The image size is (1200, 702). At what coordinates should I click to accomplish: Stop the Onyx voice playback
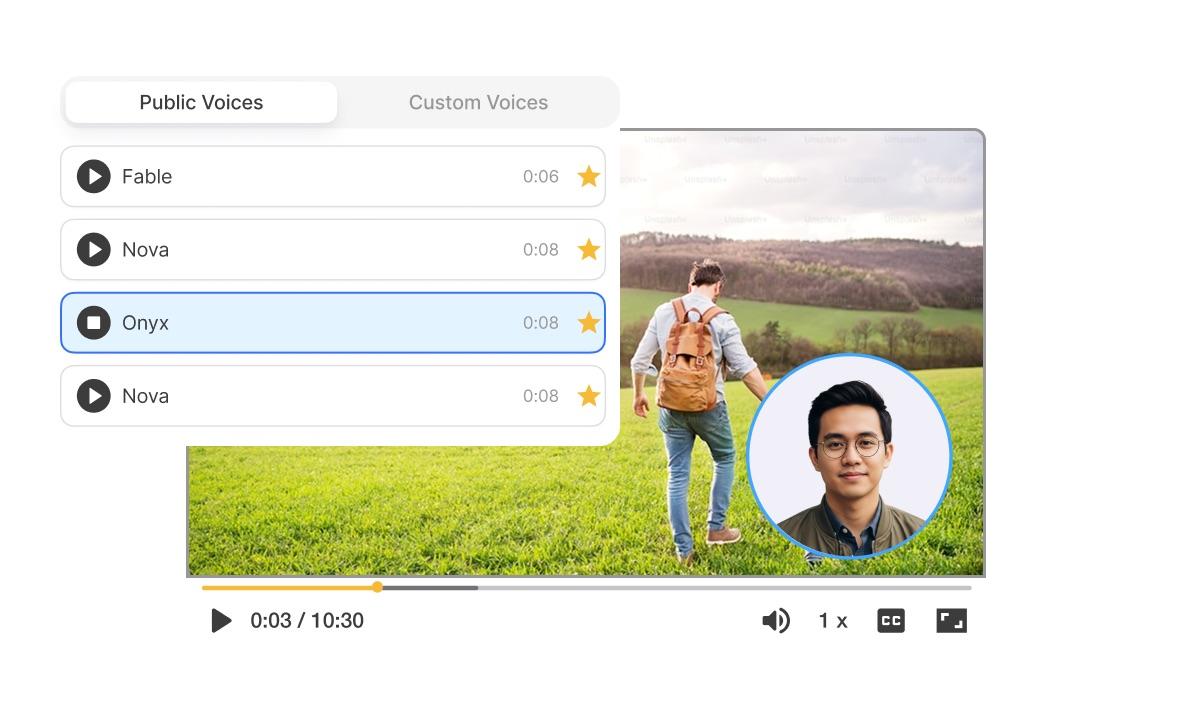point(93,322)
